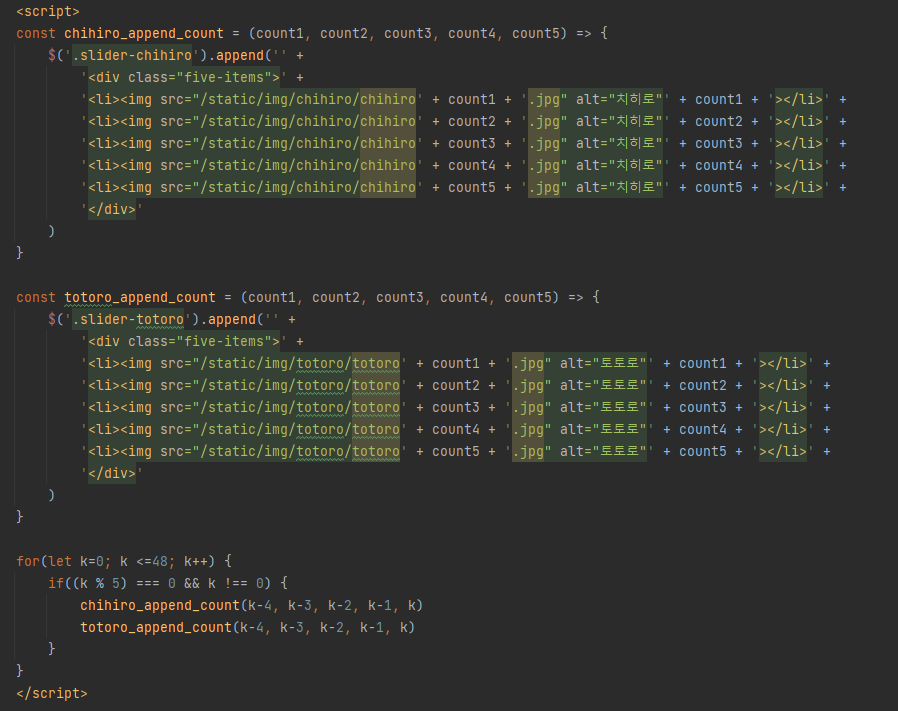The width and height of the screenshot is (898, 711).
Task: Click the number 48 in the for loop
Action: click(x=160, y=561)
